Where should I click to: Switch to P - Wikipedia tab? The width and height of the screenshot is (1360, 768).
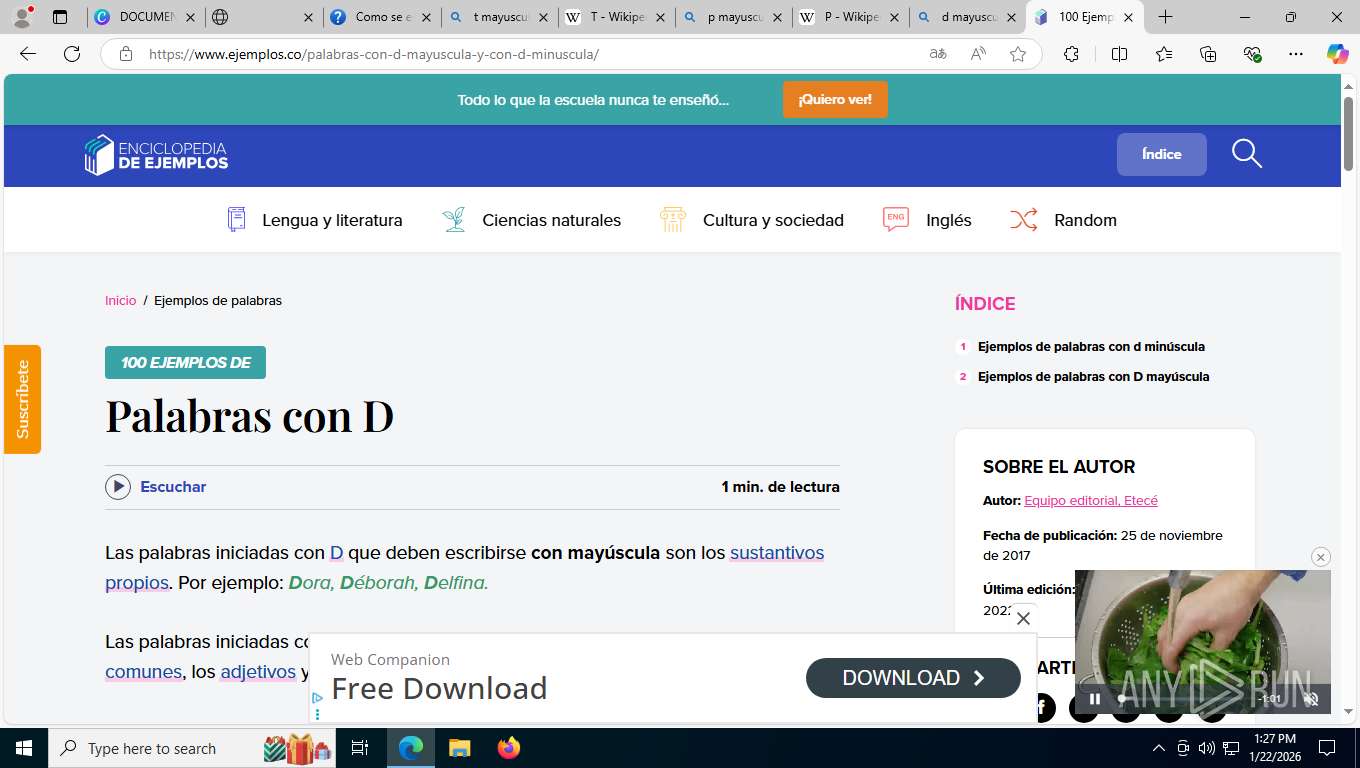(x=851, y=17)
